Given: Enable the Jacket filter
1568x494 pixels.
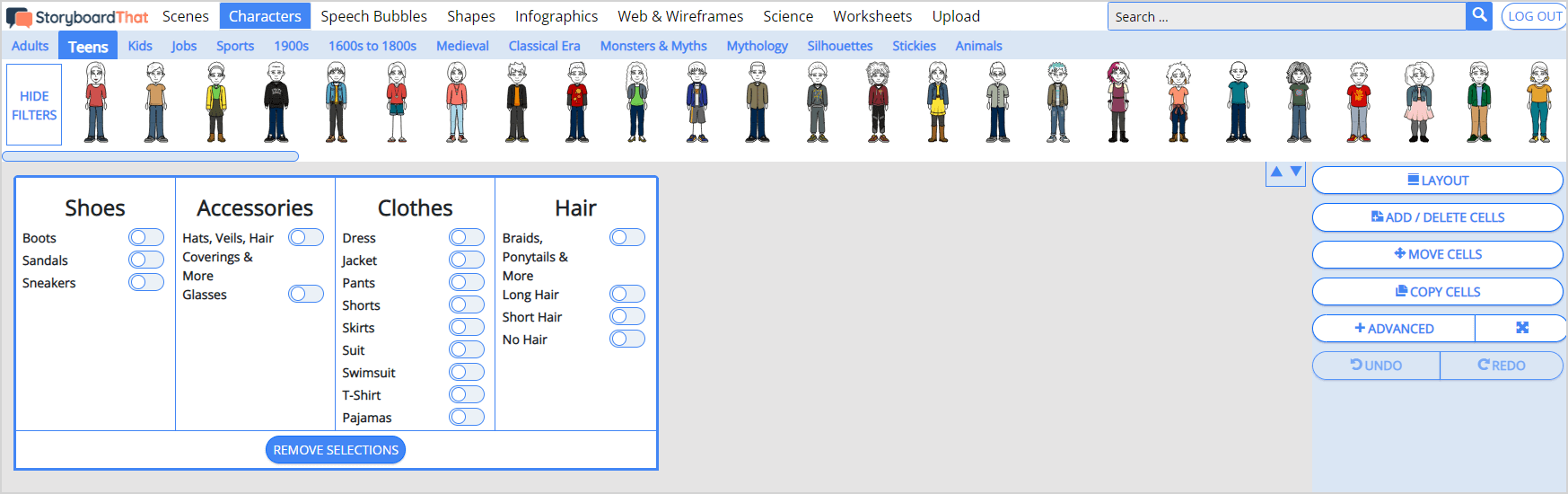Looking at the screenshot, I should (467, 260).
